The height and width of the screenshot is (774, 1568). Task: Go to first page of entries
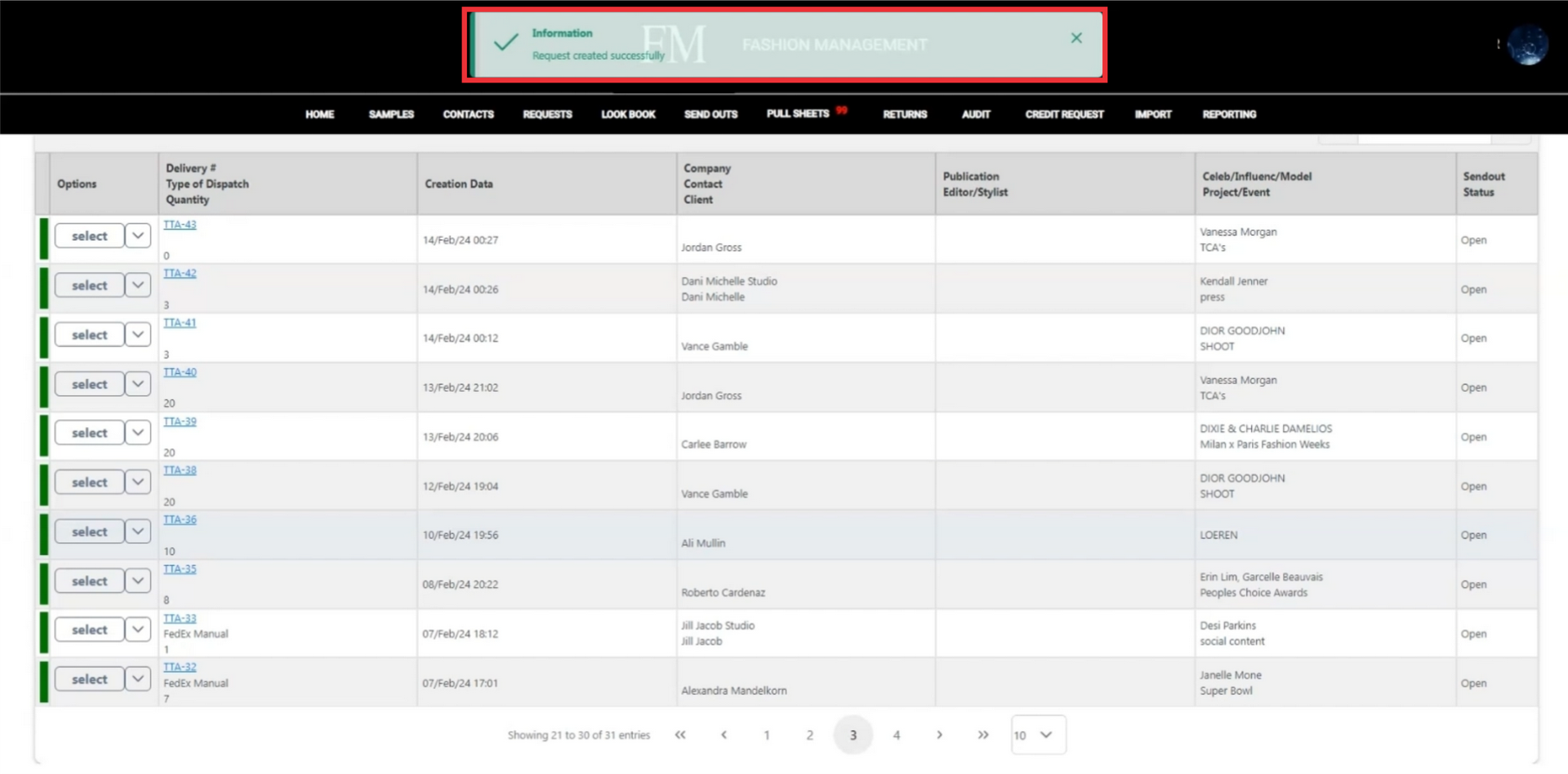[680, 735]
